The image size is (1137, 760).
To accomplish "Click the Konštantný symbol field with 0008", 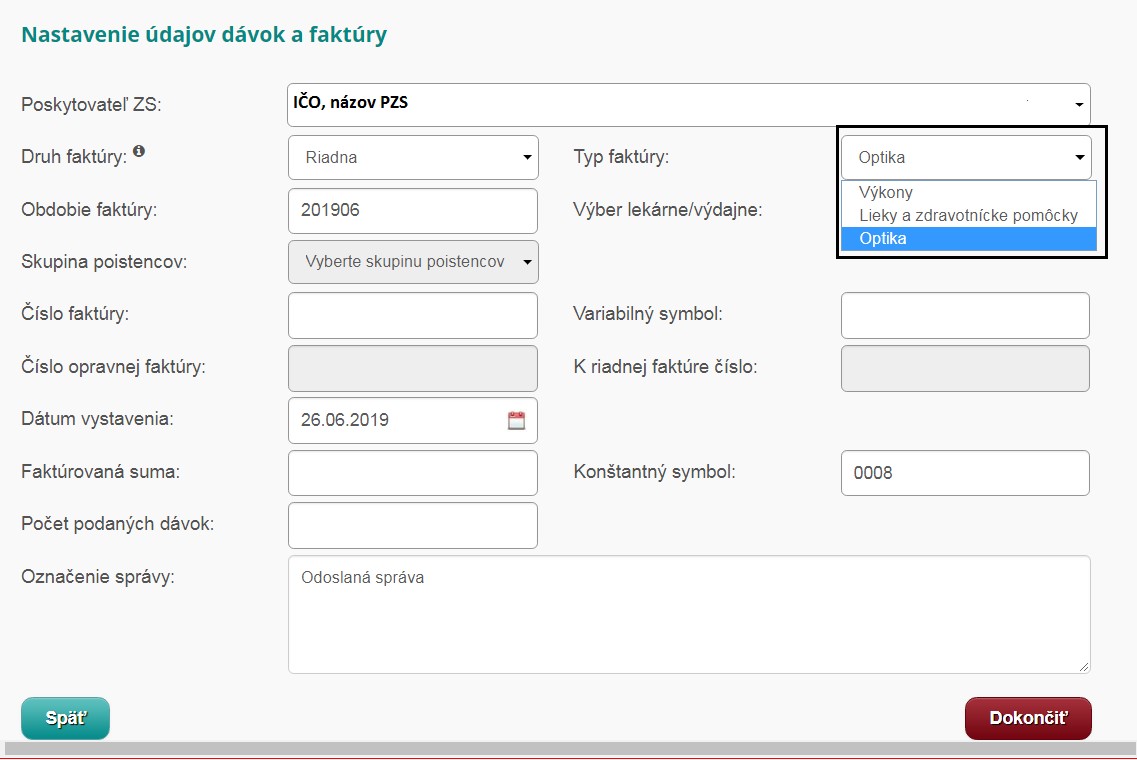I will pos(965,473).
